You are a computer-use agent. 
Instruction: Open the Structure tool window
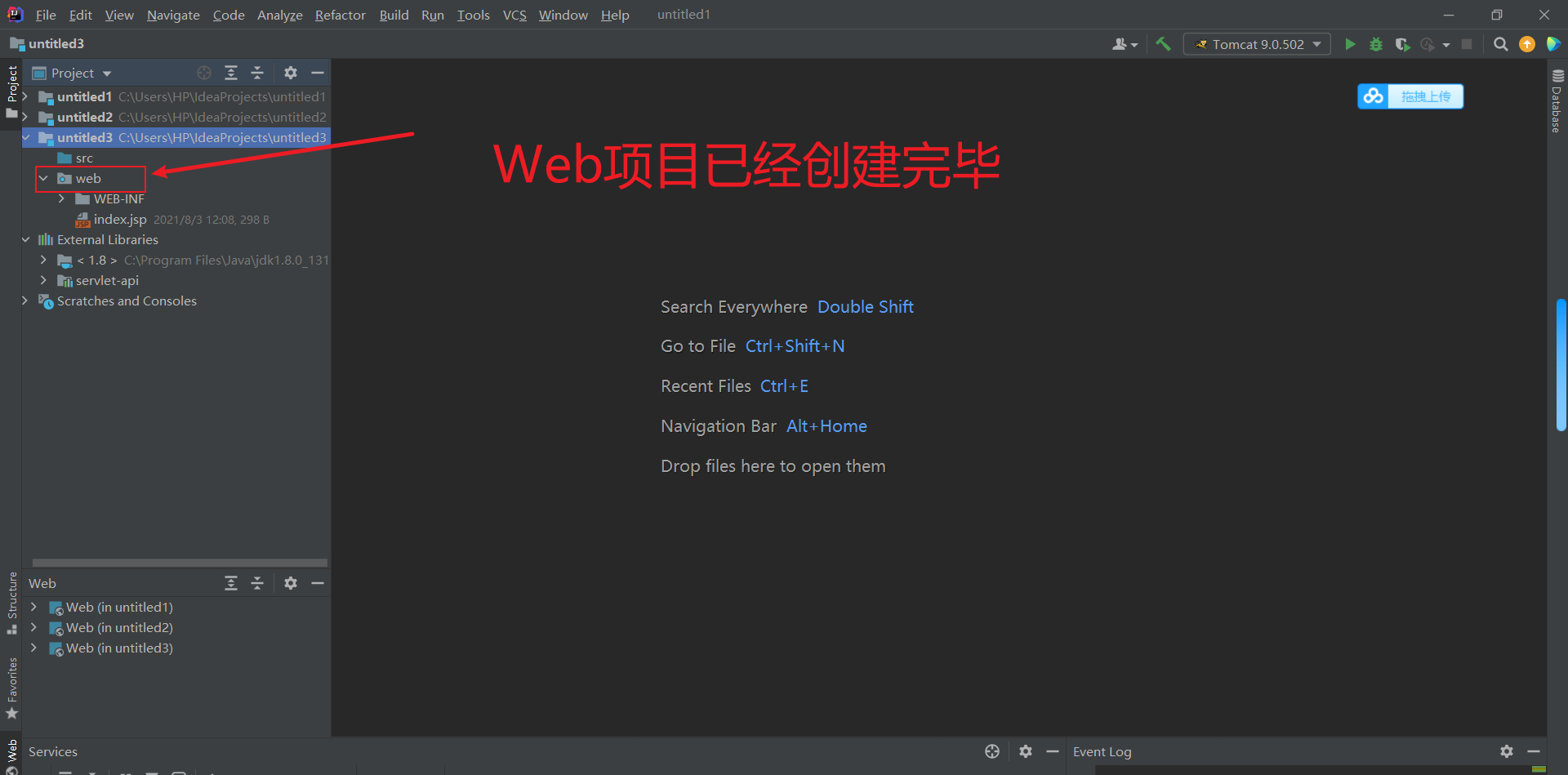11,600
